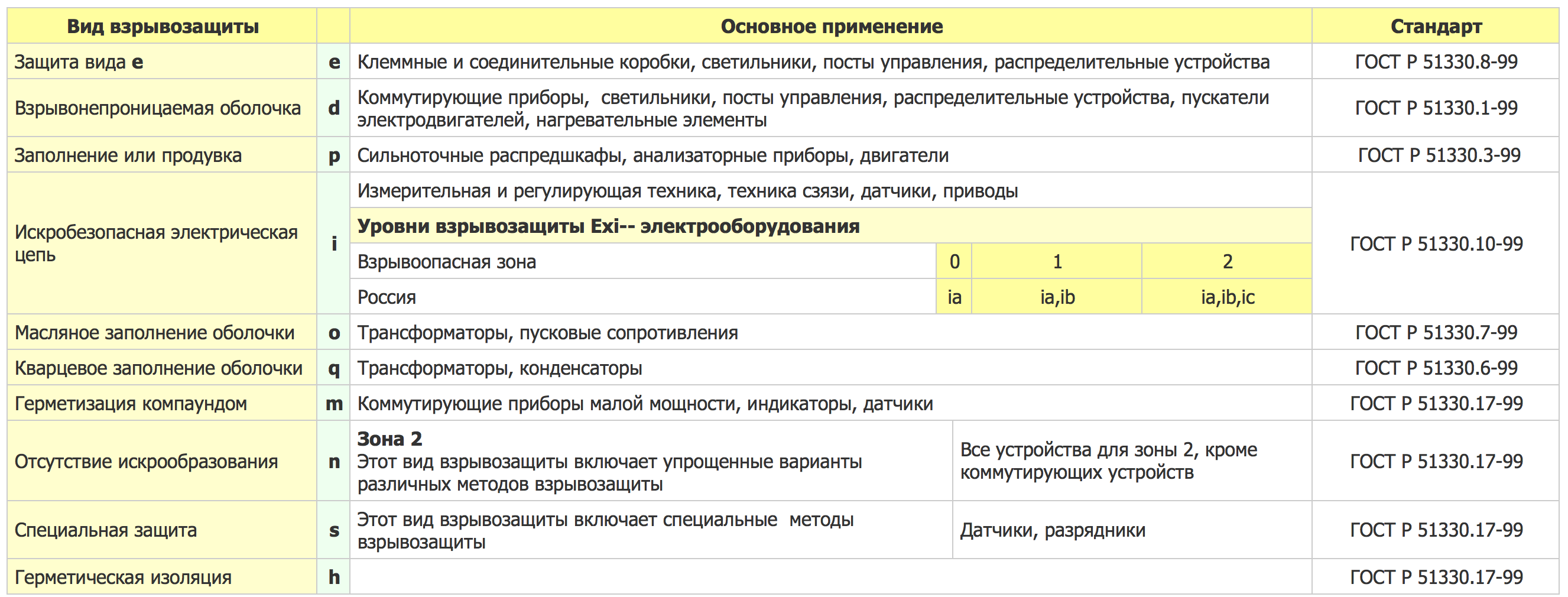The height and width of the screenshot is (597, 1568).
Task: Click the bold "Зона 2" heading text
Action: pyautogui.click(x=389, y=438)
